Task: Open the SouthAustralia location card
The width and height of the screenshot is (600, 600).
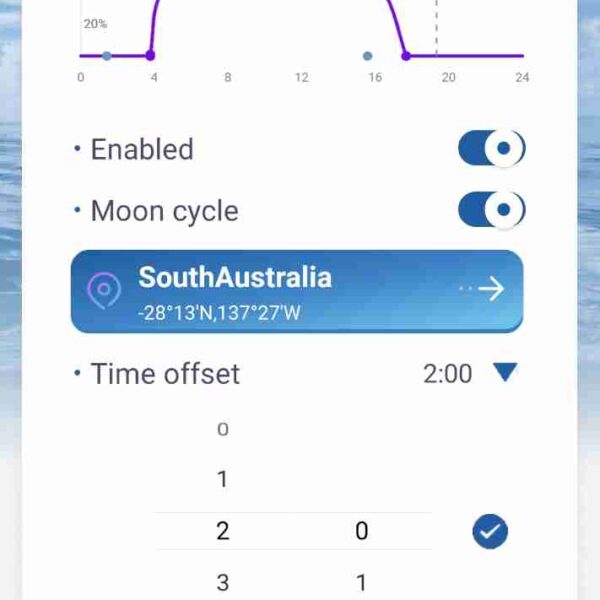Action: click(297, 292)
